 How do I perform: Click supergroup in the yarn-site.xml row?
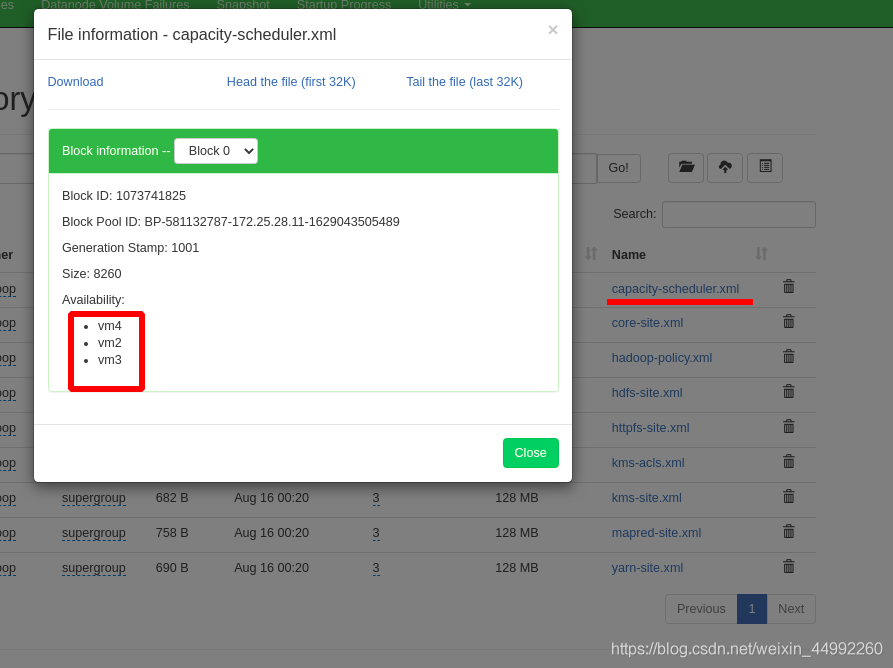93,568
